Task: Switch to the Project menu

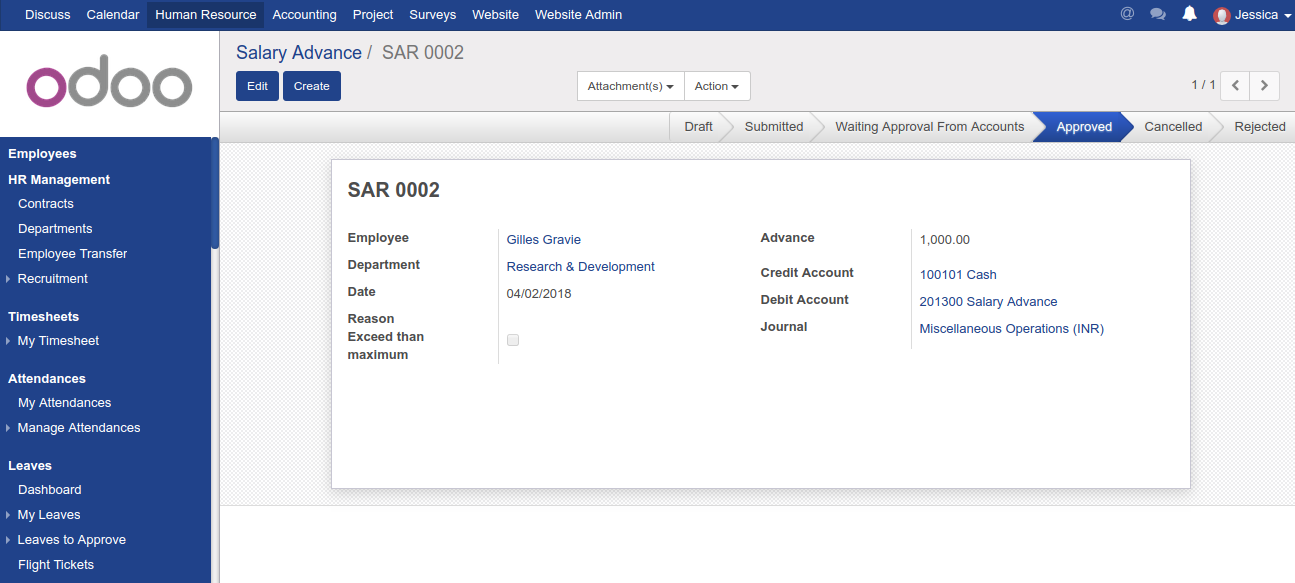Action: (373, 15)
